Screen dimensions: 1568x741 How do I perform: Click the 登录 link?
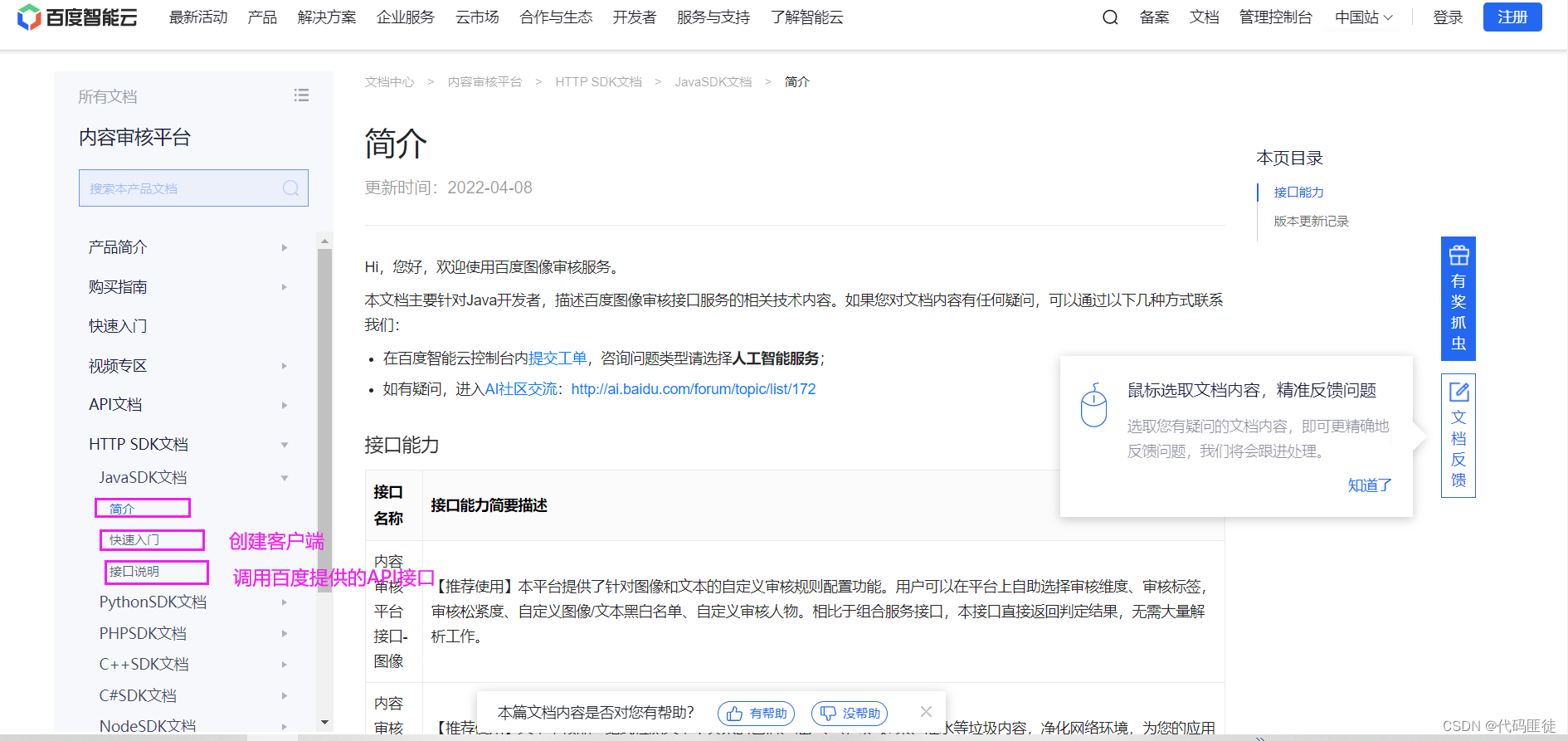pos(1448,17)
